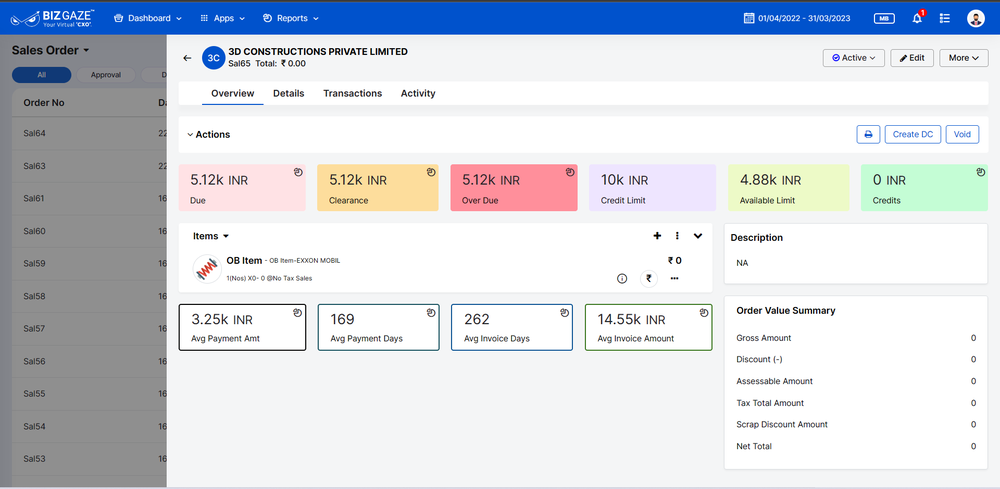1000x489 pixels.
Task: Switch to the Details tab
Action: point(289,93)
